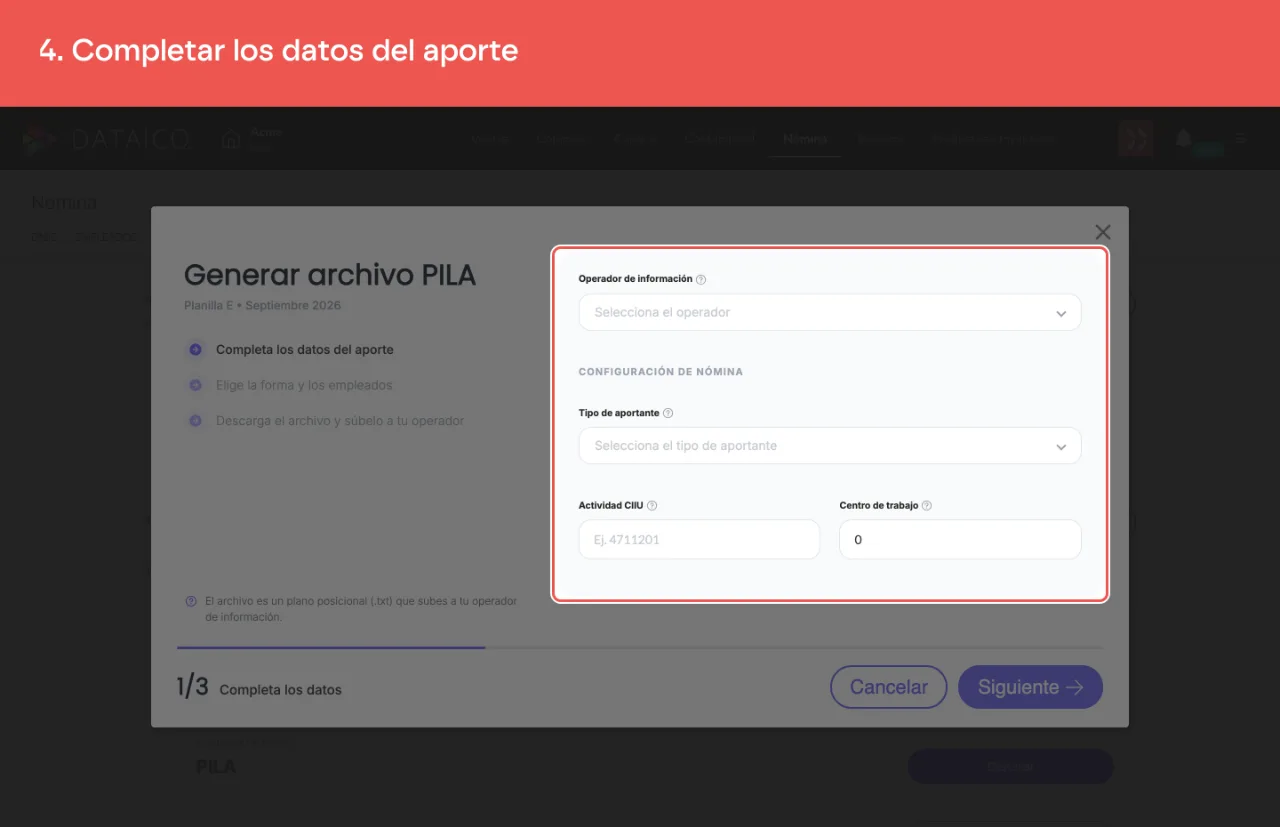Click the help icon beside Operador de información
Viewport: 1280px width, 827px height.
click(701, 280)
